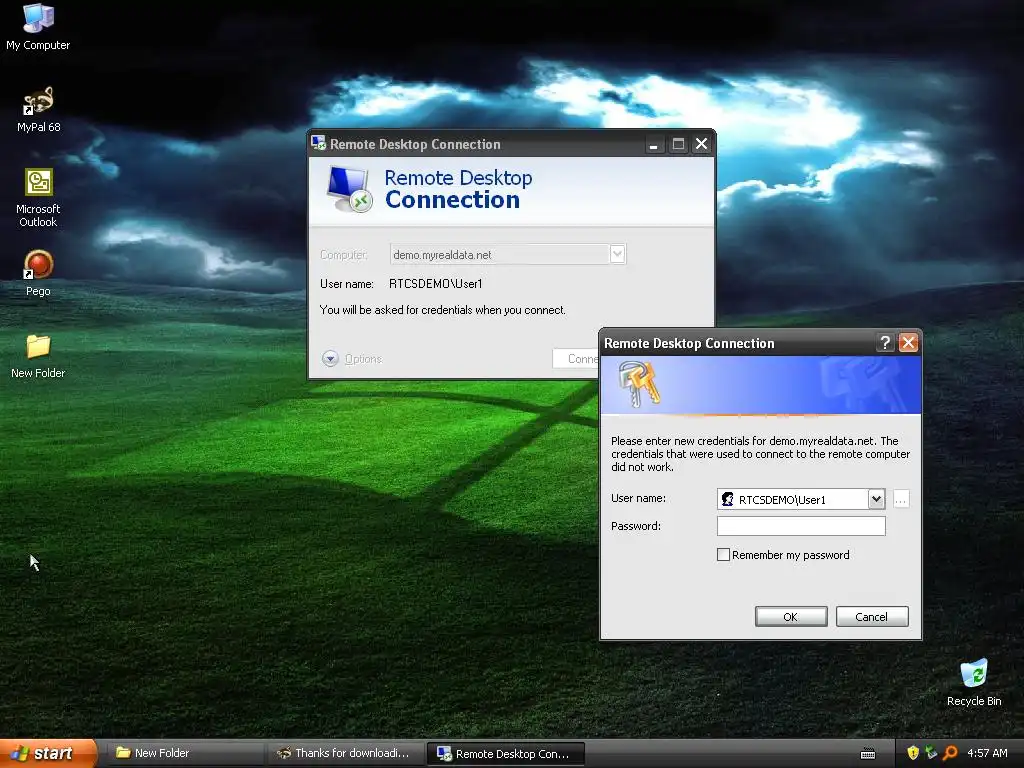
Task: Minimize the main Remote Desktop Connection window
Action: click(654, 144)
